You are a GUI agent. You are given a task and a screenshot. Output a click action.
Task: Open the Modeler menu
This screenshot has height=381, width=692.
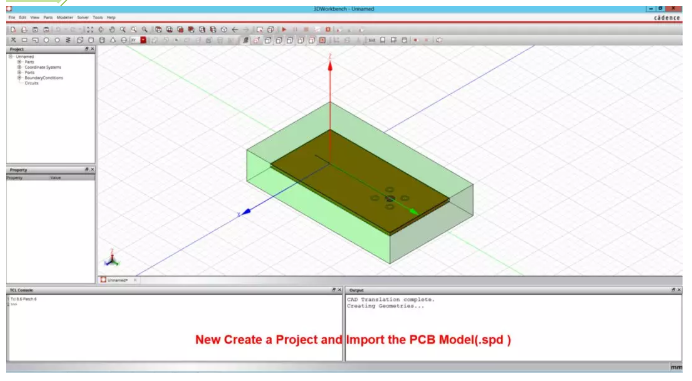pos(65,17)
